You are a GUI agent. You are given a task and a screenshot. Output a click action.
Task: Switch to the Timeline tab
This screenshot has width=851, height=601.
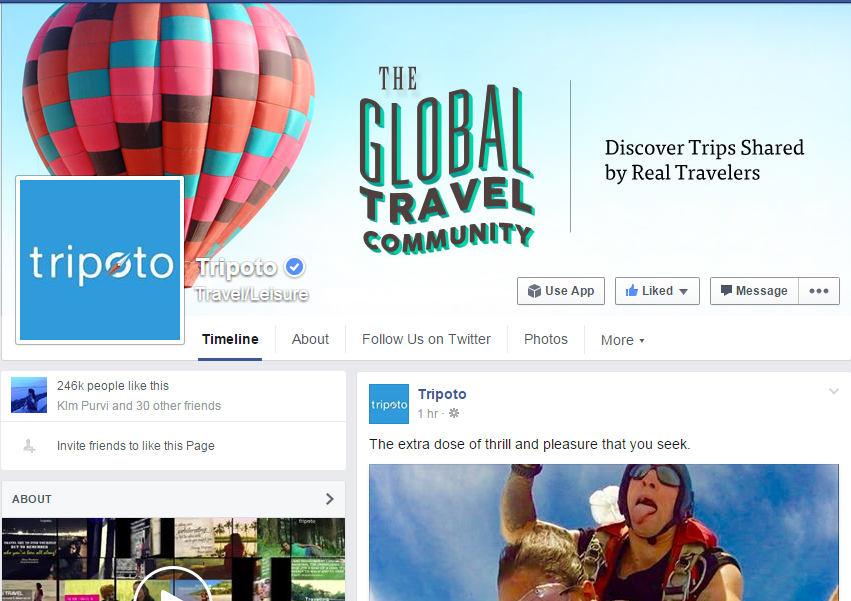(230, 339)
